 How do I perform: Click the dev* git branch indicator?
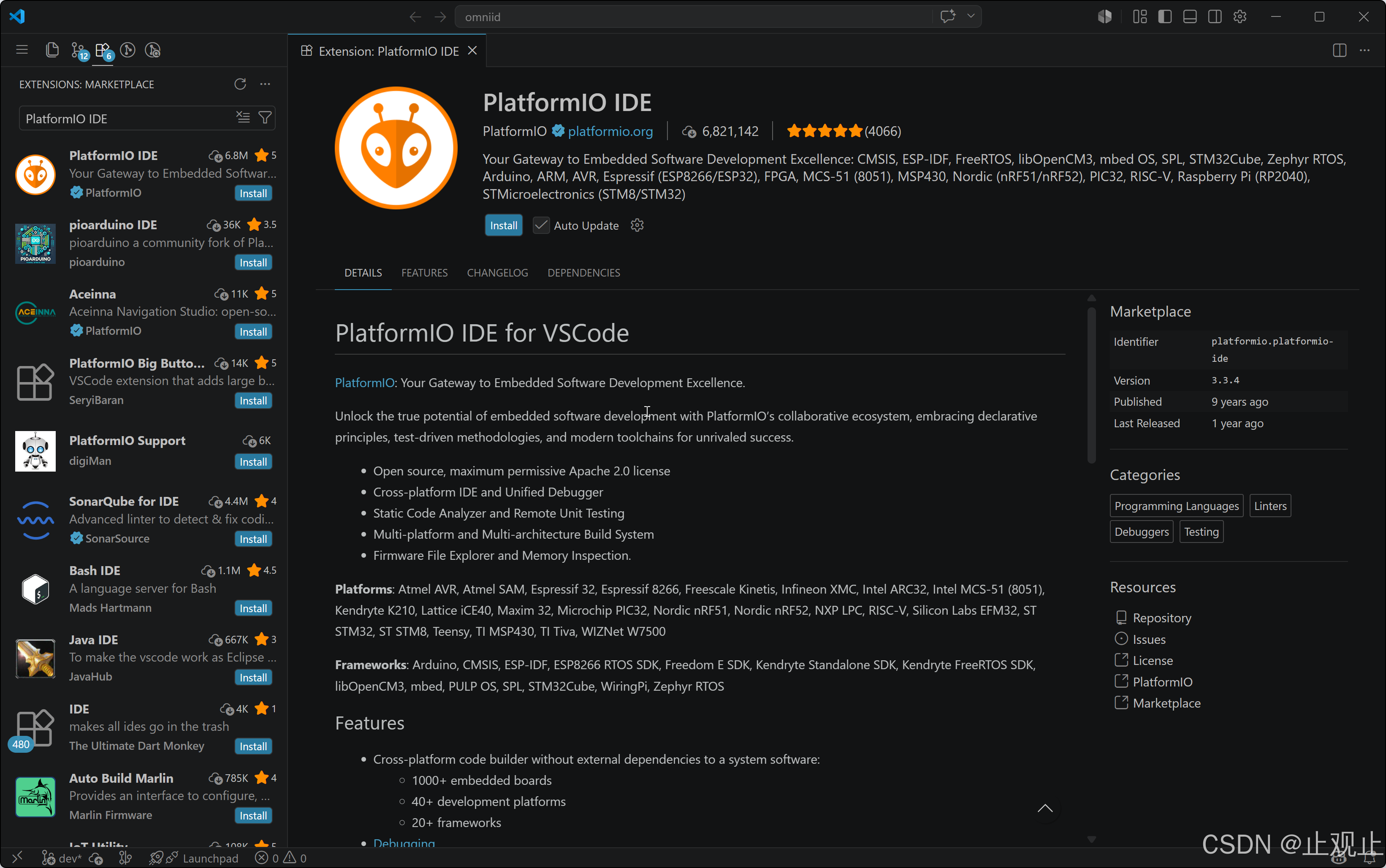(x=62, y=858)
